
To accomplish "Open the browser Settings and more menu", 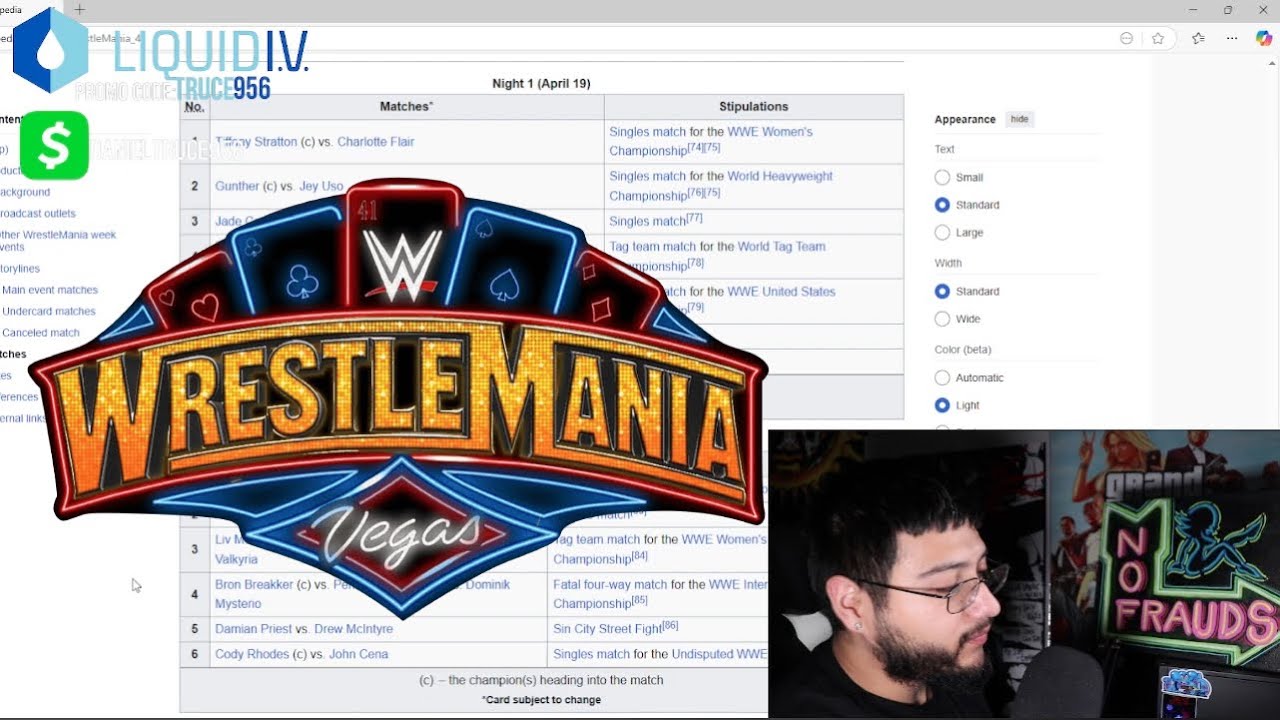I will tap(1232, 38).
